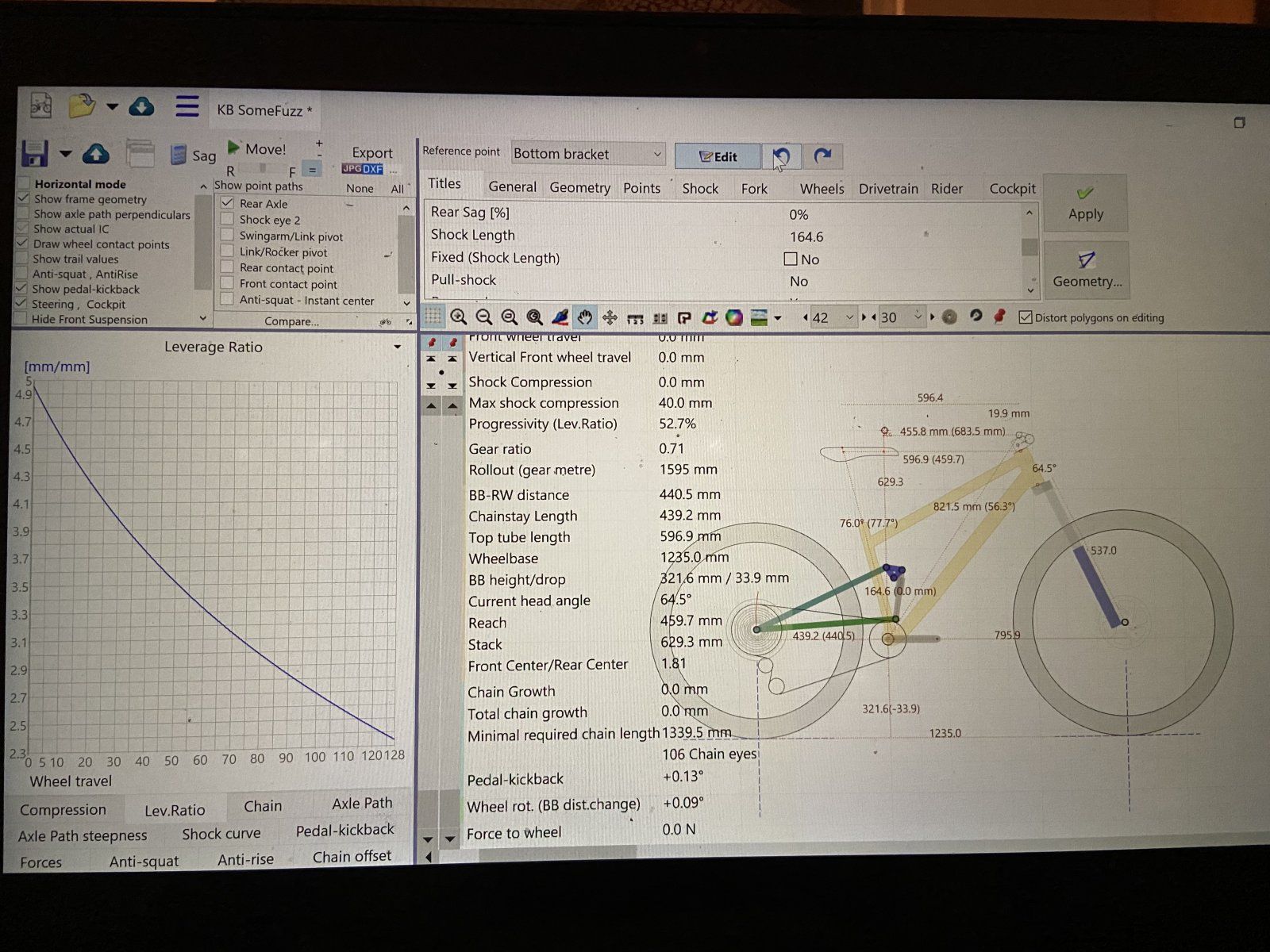Toggle Show frame geometry checkbox
The image size is (1270, 952).
point(23,198)
